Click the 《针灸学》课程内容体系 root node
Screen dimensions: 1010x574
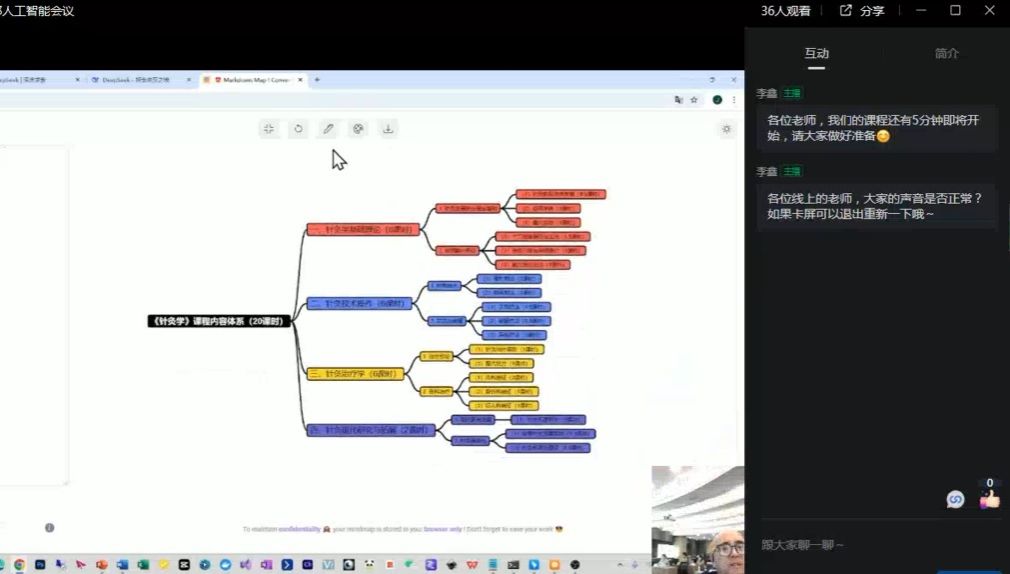click(x=217, y=322)
